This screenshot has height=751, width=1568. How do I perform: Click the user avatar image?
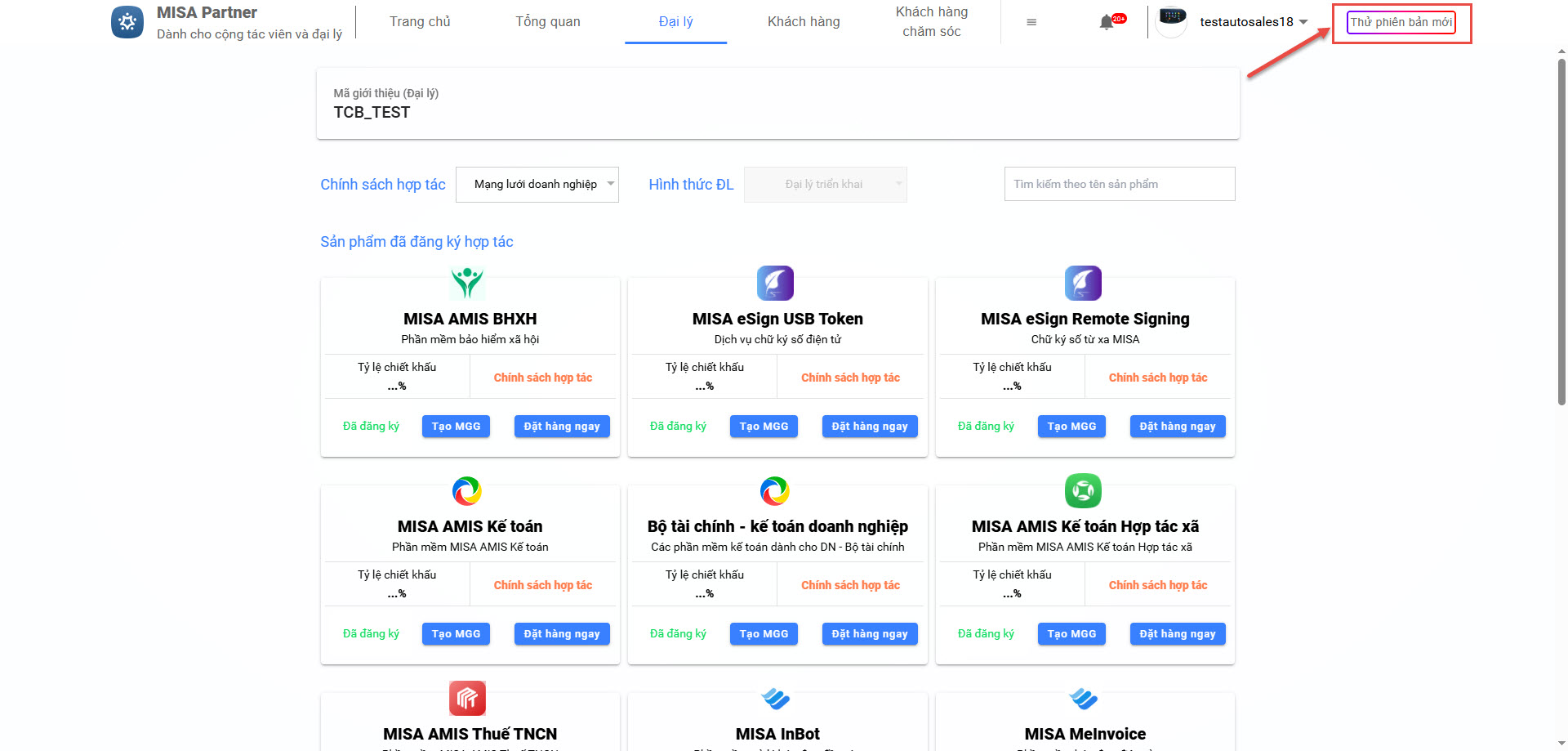(1172, 21)
